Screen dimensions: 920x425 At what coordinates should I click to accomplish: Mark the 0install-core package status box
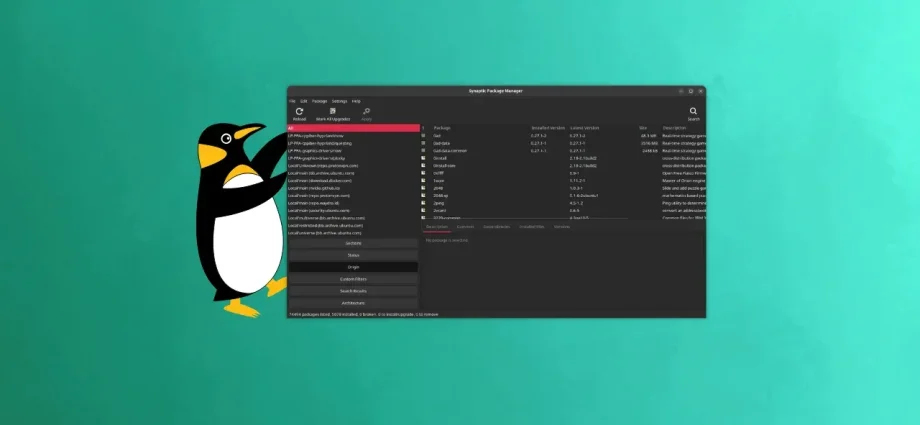tap(424, 166)
